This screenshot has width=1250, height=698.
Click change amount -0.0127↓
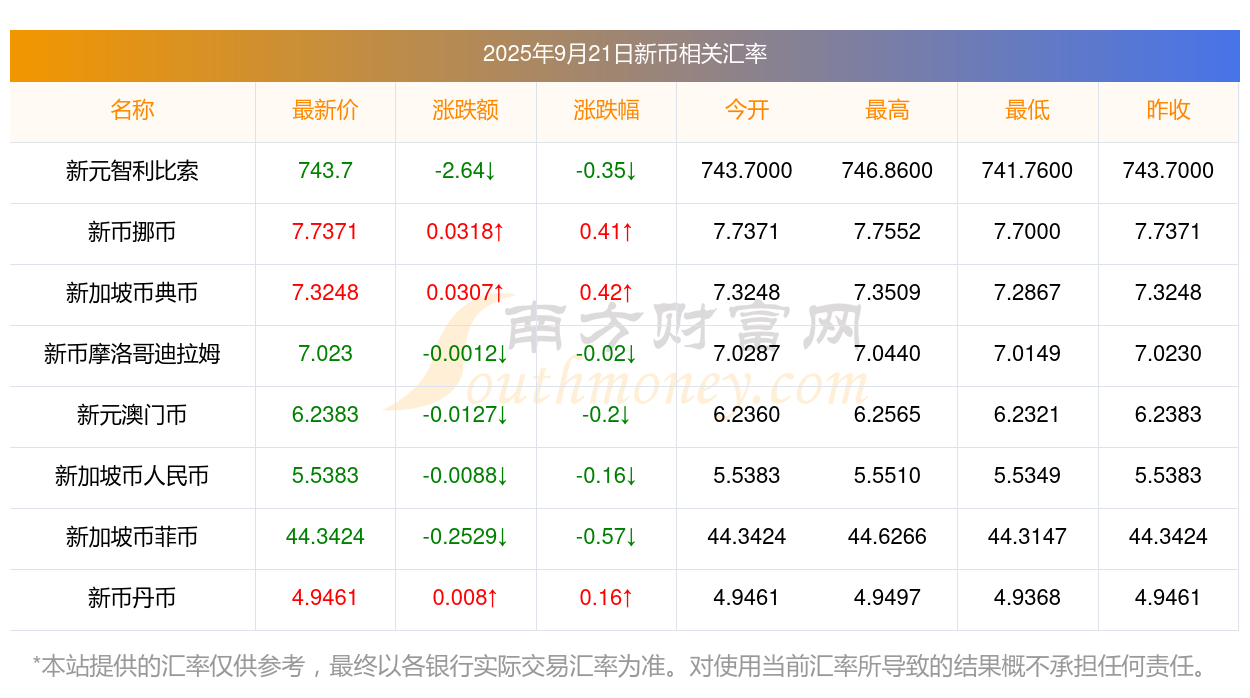pos(466,415)
